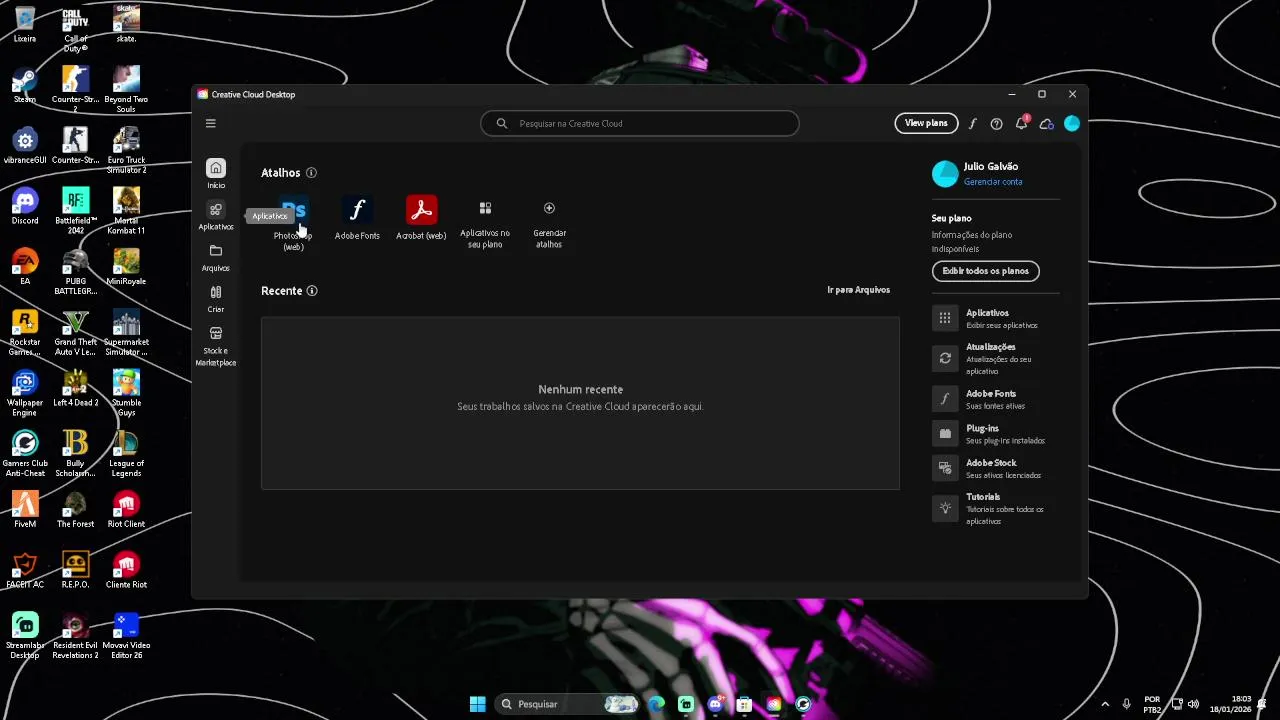Select the Riot Client desktop icon

(126, 510)
